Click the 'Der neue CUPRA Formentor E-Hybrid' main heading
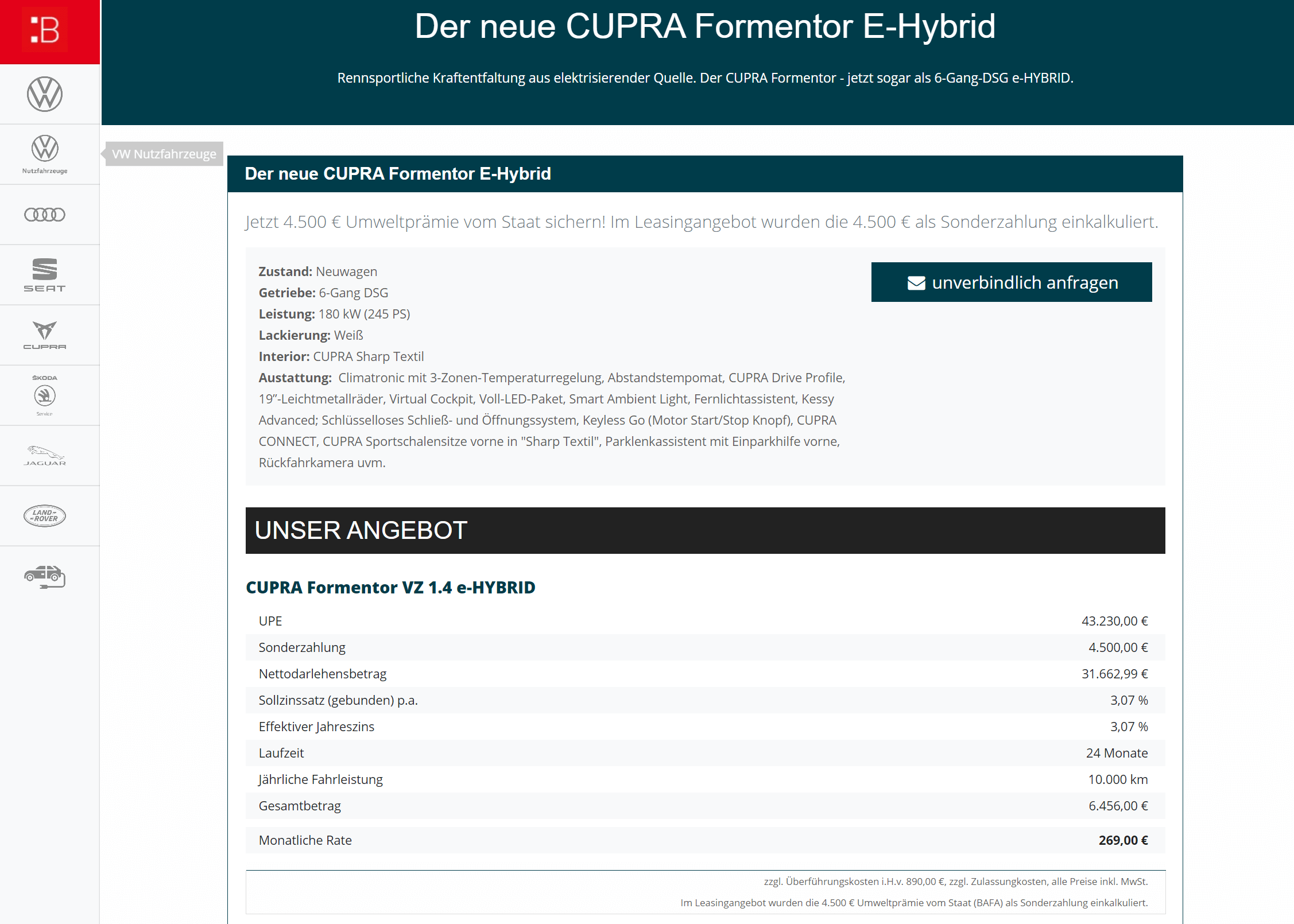1294x924 pixels. 705,26
